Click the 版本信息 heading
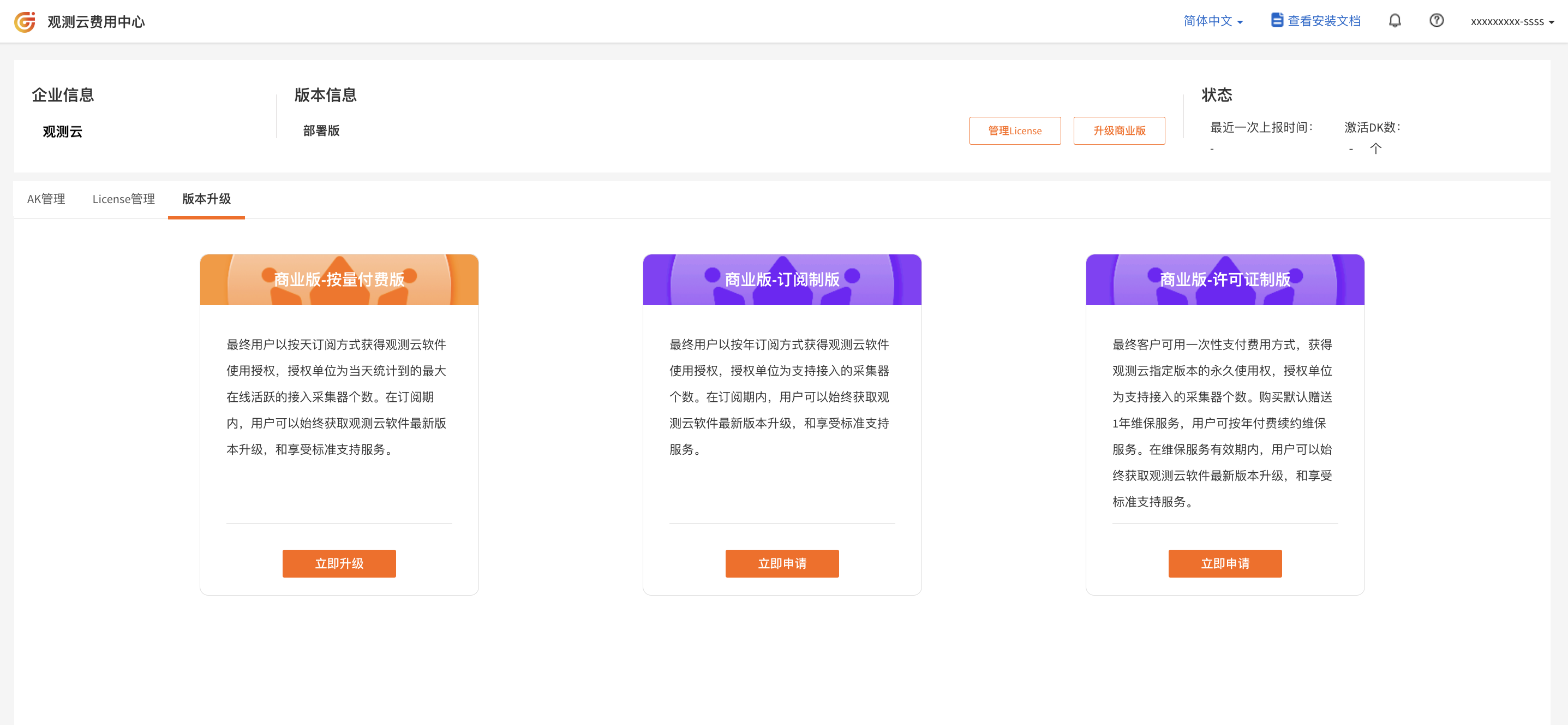The image size is (1568, 725). point(326,95)
